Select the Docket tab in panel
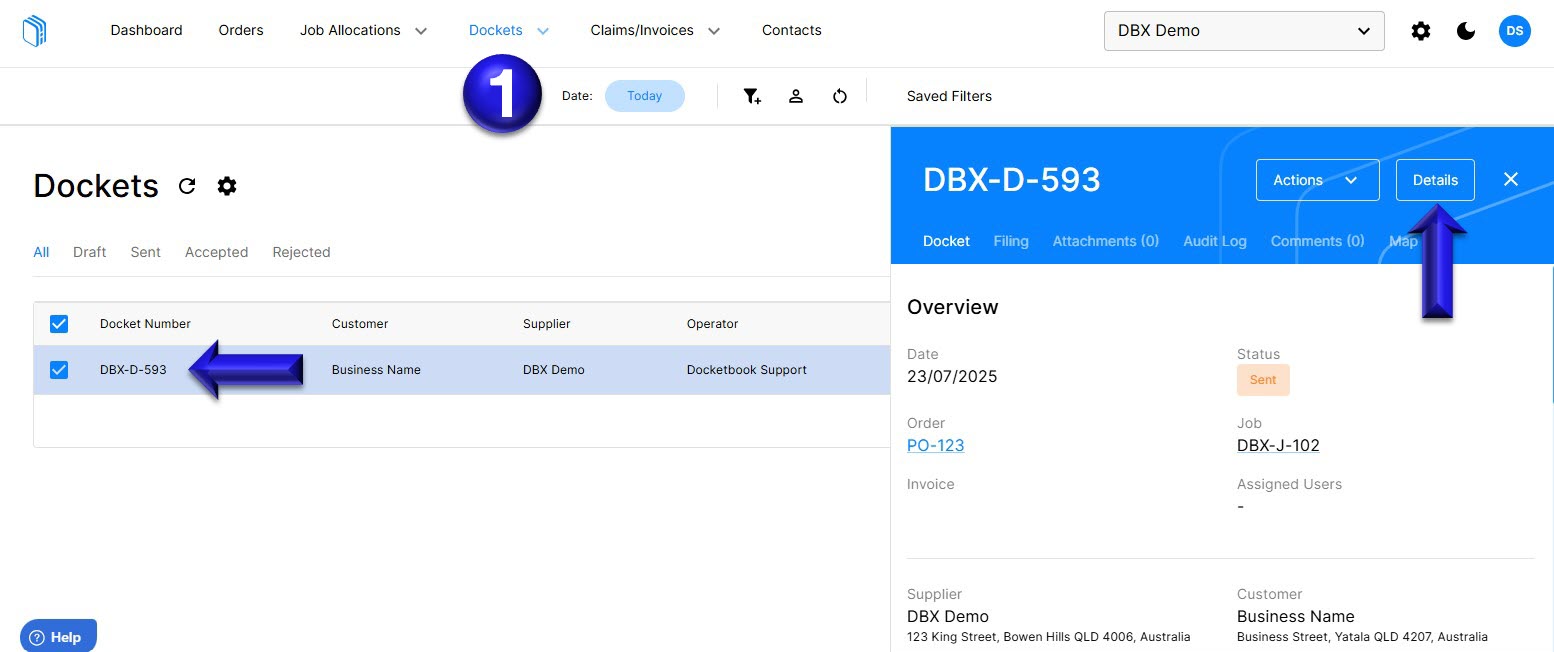This screenshot has width=1554, height=652. tap(946, 241)
